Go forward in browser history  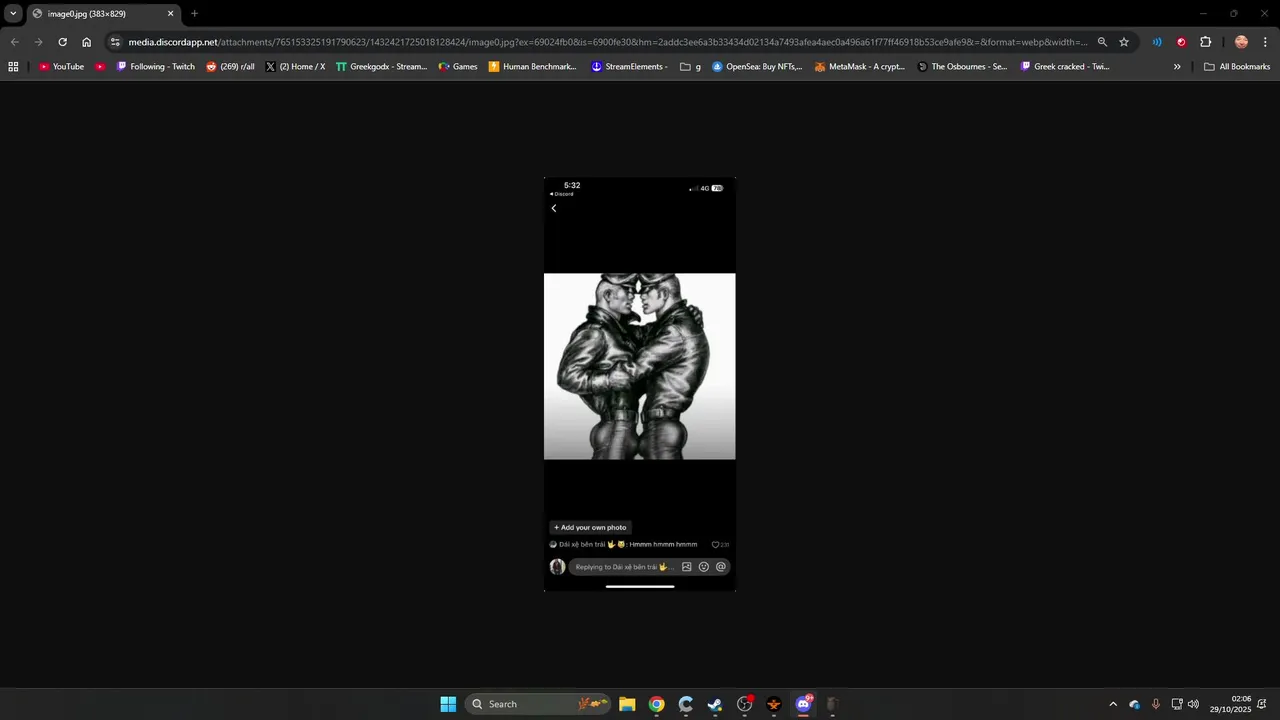(38, 42)
